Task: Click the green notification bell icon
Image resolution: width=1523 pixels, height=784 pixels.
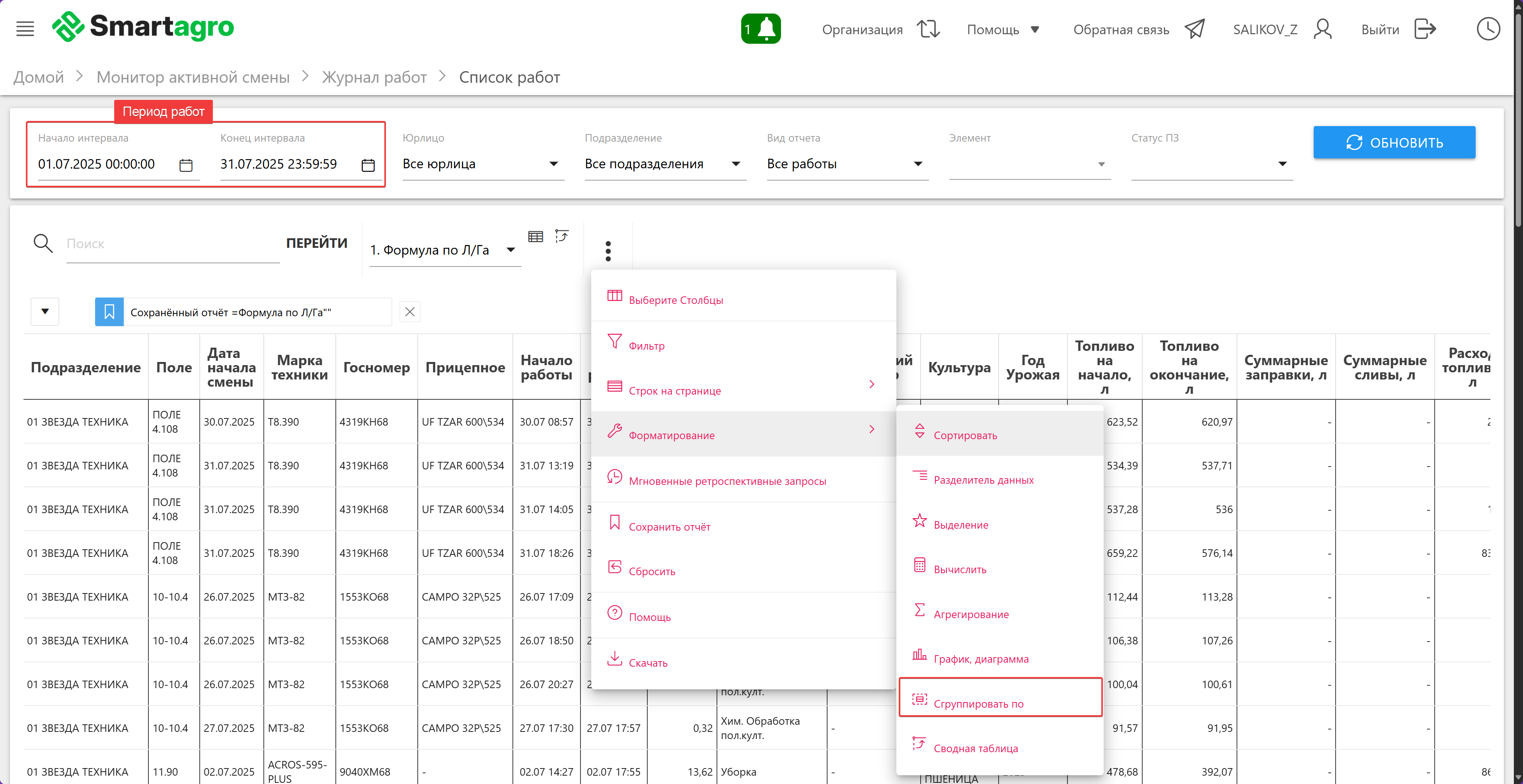Action: coord(760,29)
